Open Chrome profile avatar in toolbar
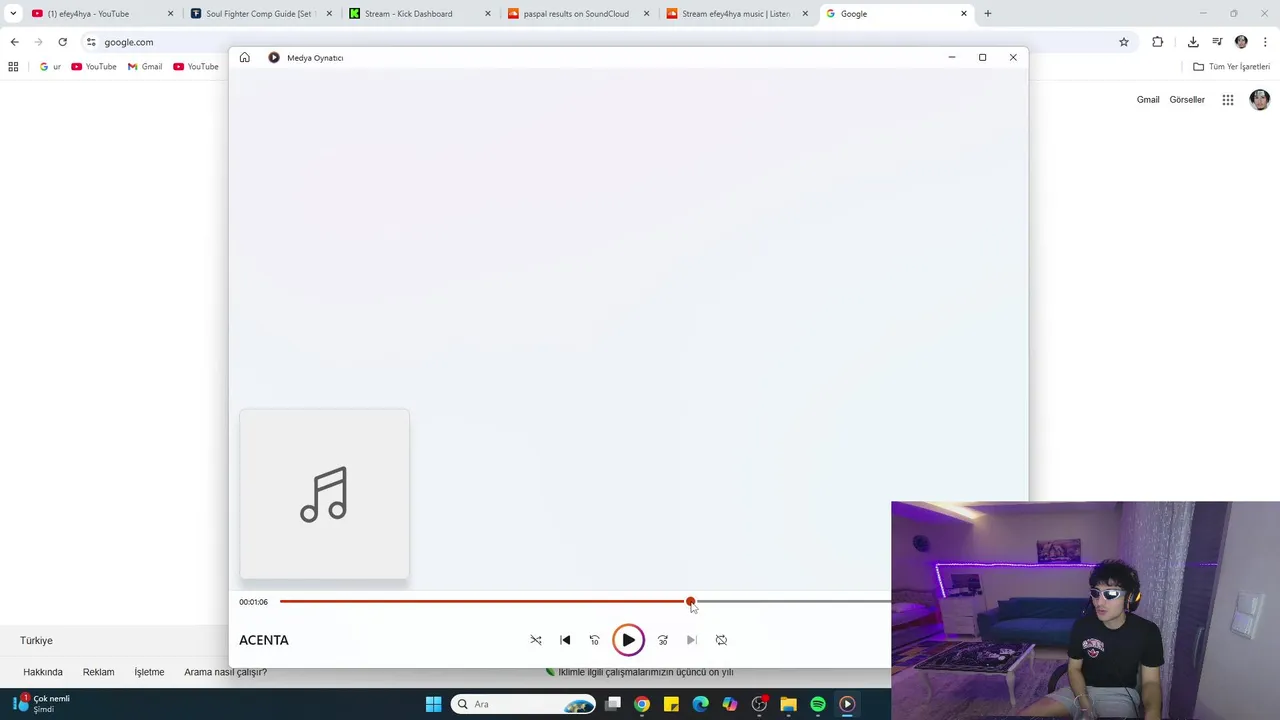 1241,42
